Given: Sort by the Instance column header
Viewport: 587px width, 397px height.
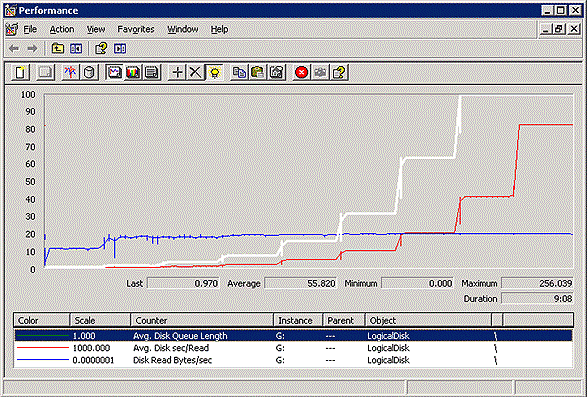Looking at the screenshot, I should (x=298, y=321).
